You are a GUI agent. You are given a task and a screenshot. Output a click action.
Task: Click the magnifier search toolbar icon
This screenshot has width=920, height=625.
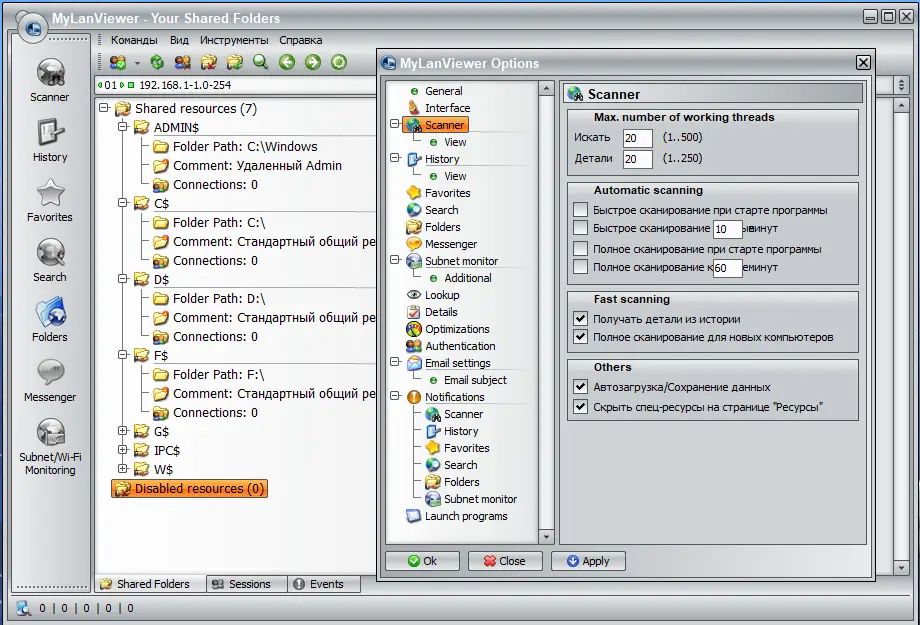point(260,62)
